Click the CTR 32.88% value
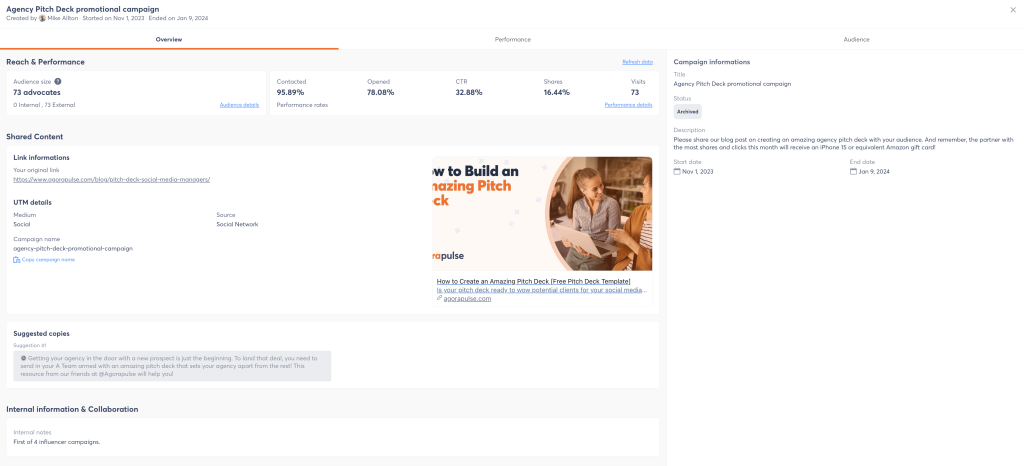The width and height of the screenshot is (1024, 466). click(469, 93)
